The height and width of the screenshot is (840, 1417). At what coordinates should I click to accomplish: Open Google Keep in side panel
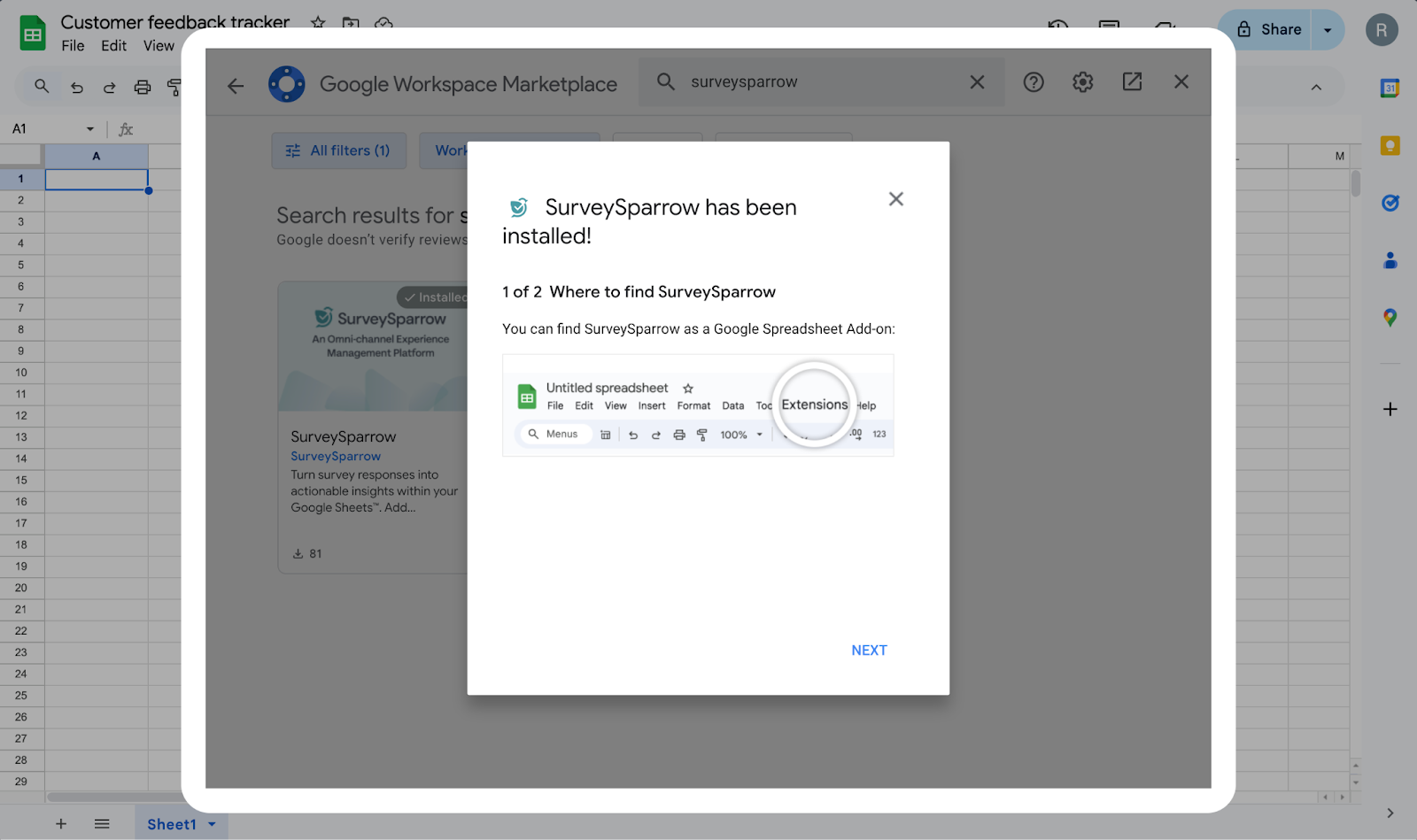1390,146
